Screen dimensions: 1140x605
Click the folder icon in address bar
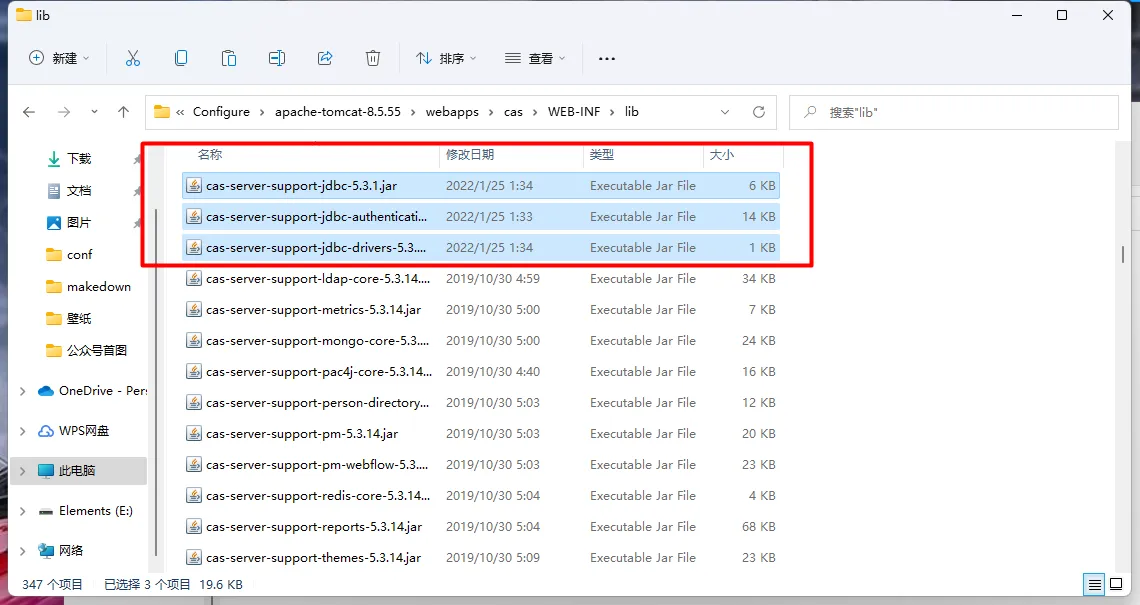pos(161,112)
